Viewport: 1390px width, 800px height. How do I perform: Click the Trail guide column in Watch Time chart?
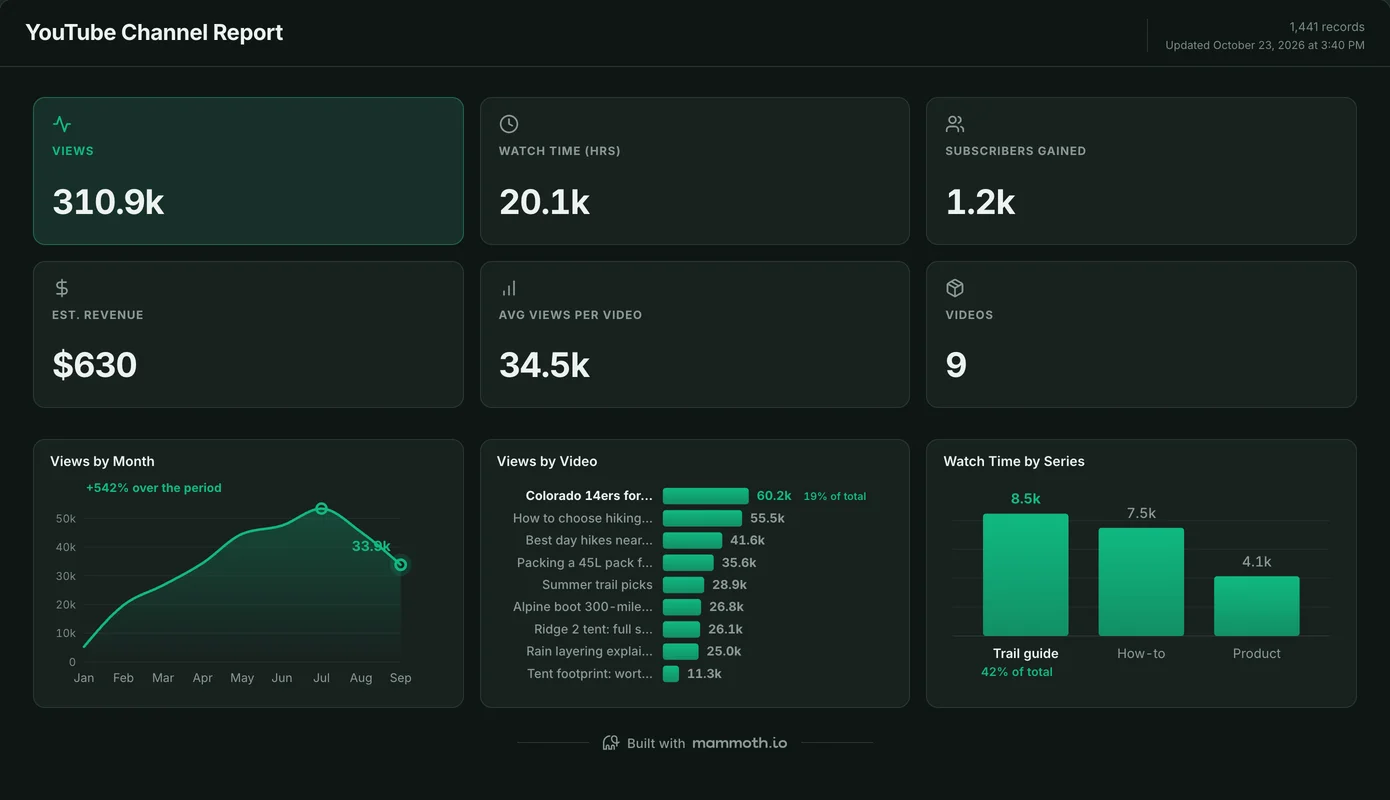point(1025,575)
